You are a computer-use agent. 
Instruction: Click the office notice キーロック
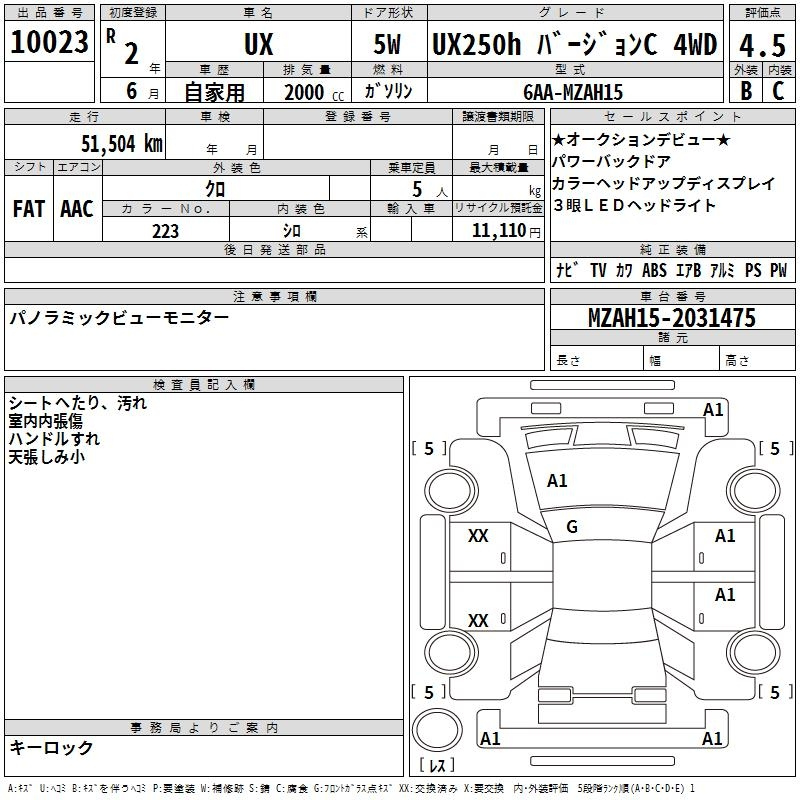(51, 747)
